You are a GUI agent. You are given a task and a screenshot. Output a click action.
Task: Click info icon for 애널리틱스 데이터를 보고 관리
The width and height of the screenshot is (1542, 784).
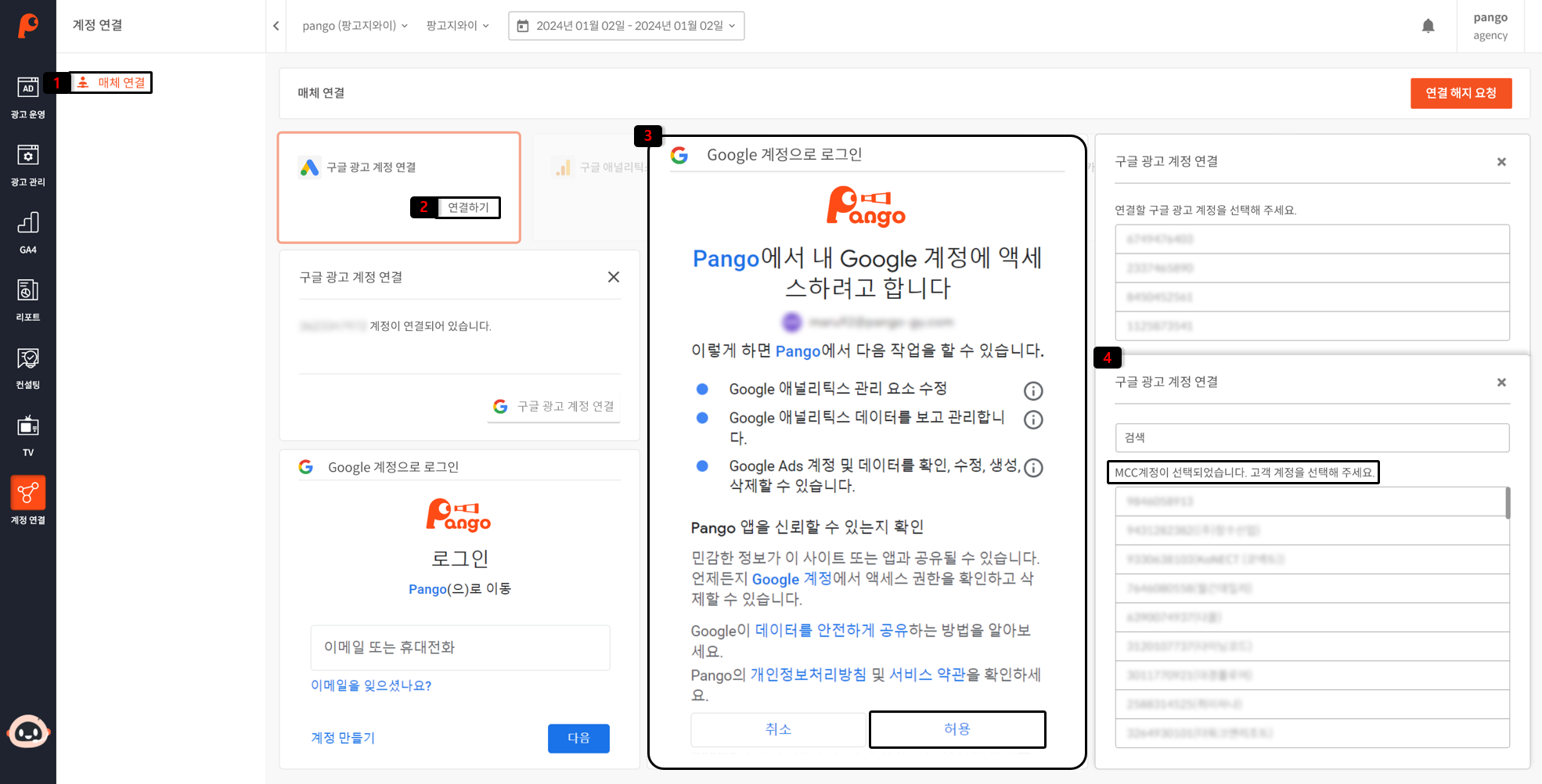coord(1033,419)
